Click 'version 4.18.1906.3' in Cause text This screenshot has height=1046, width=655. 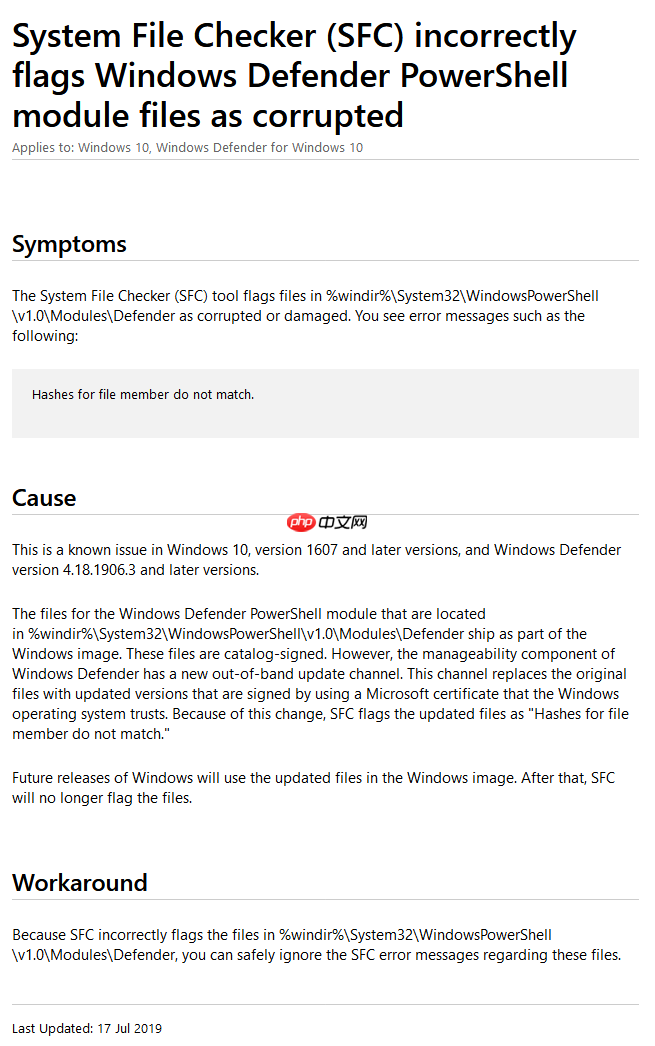pyautogui.click(x=74, y=570)
